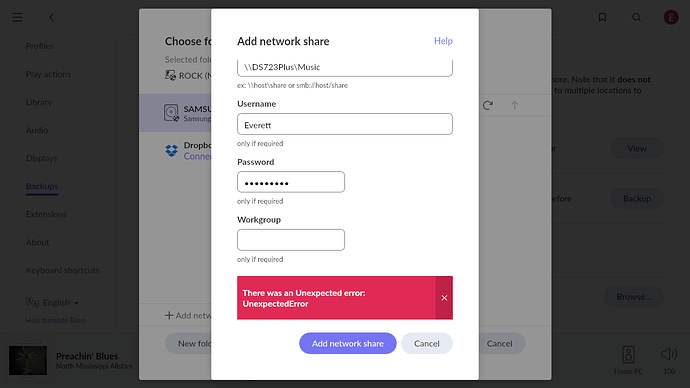
Task: Open the volume control speaker icon
Action: pos(669,354)
